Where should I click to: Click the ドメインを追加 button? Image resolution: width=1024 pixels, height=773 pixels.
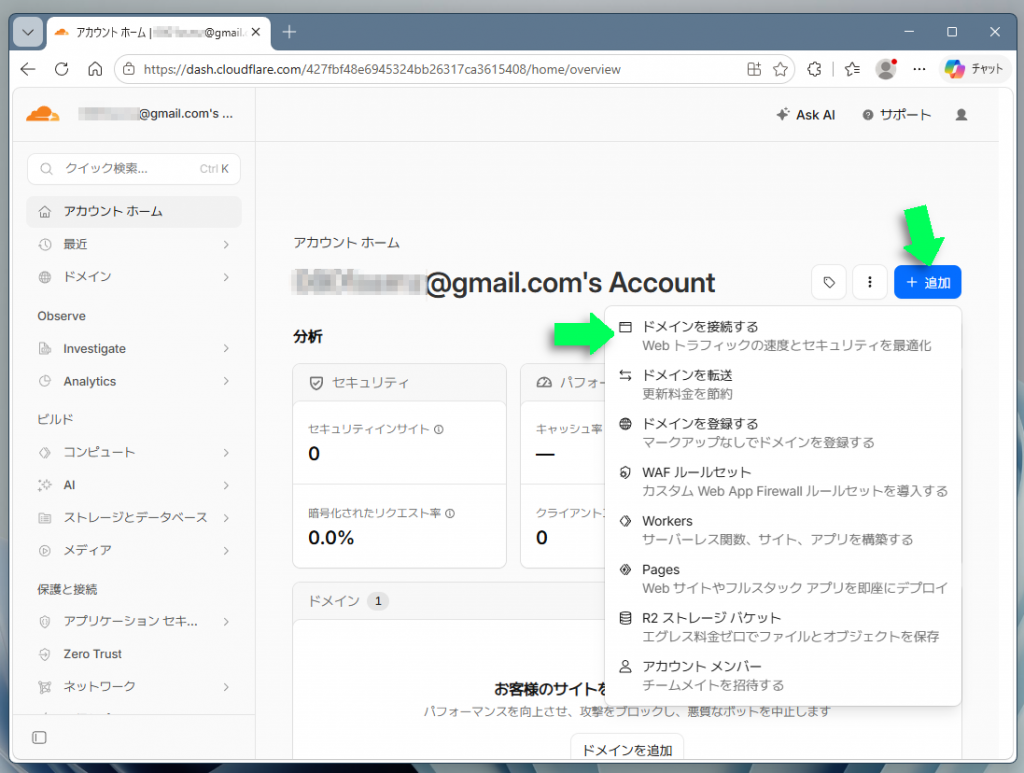[627, 750]
